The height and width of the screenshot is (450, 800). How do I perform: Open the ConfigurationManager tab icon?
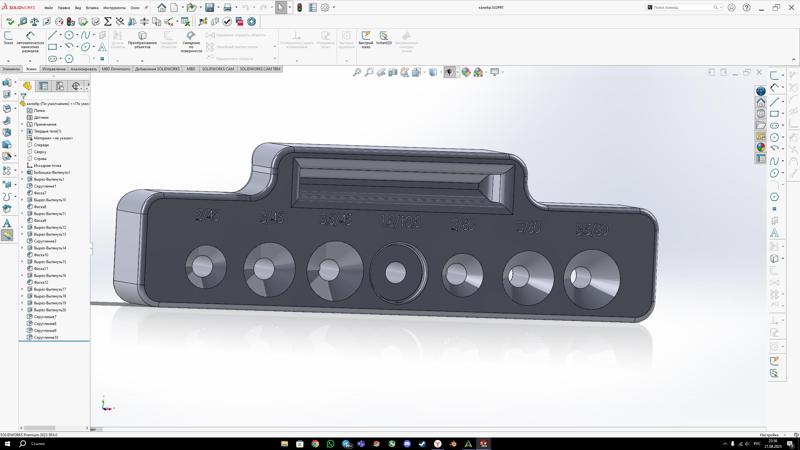(60, 86)
